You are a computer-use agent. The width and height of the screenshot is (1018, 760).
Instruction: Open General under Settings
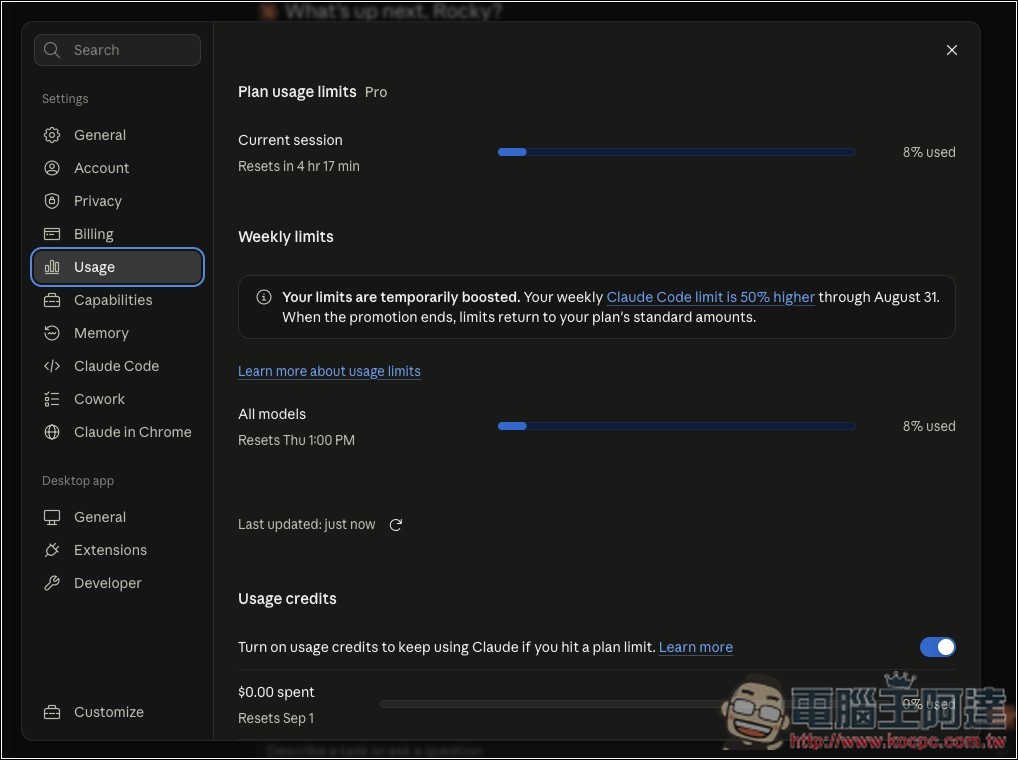[118, 135]
